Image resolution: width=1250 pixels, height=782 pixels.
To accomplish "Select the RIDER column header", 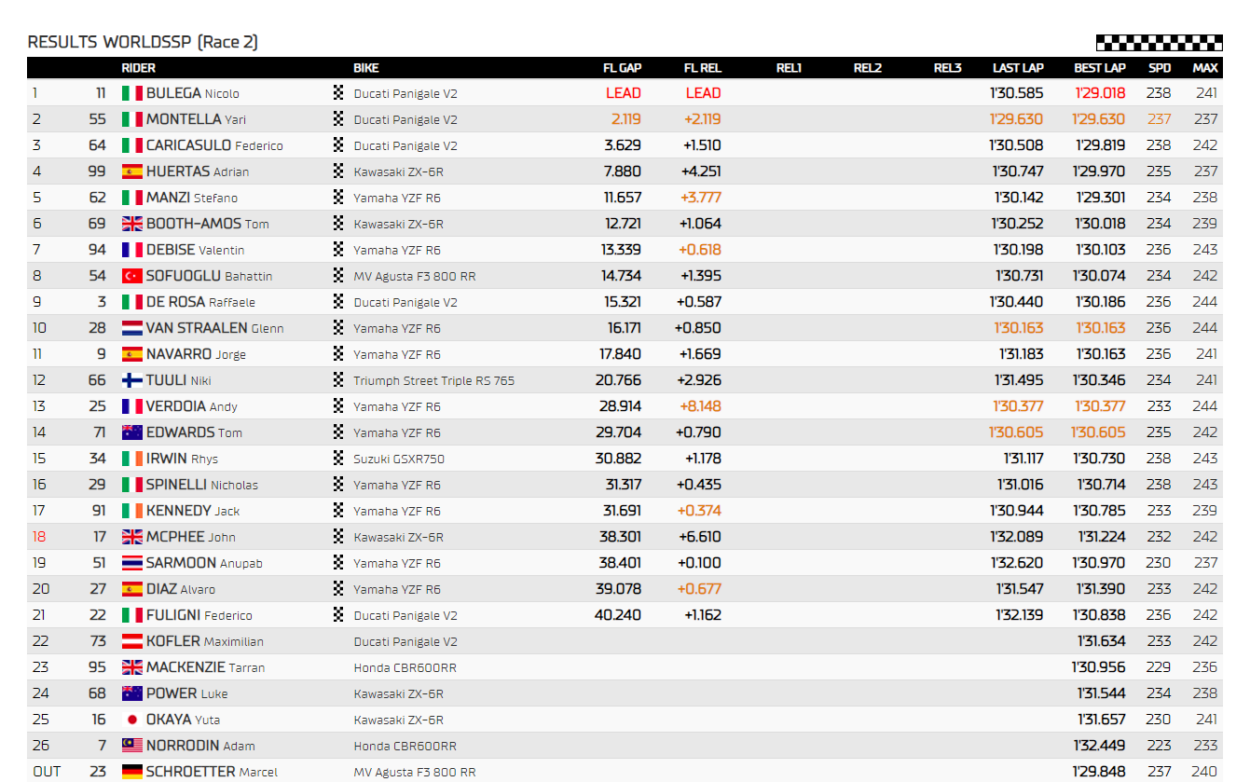I will pos(138,68).
